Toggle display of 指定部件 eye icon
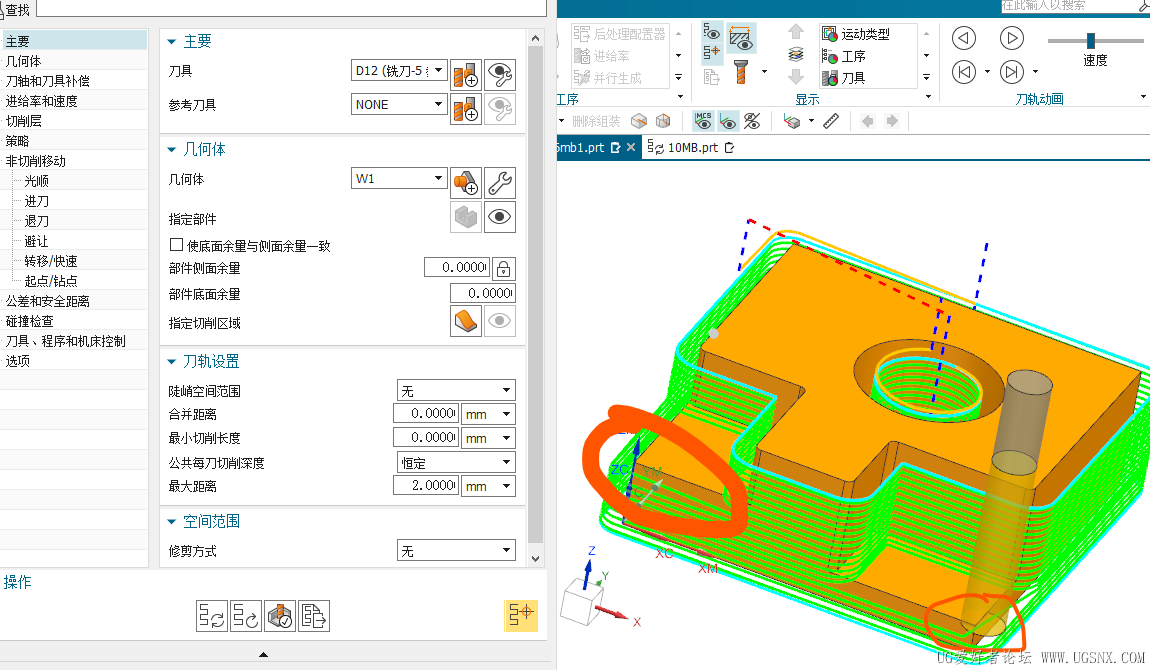 (x=500, y=217)
